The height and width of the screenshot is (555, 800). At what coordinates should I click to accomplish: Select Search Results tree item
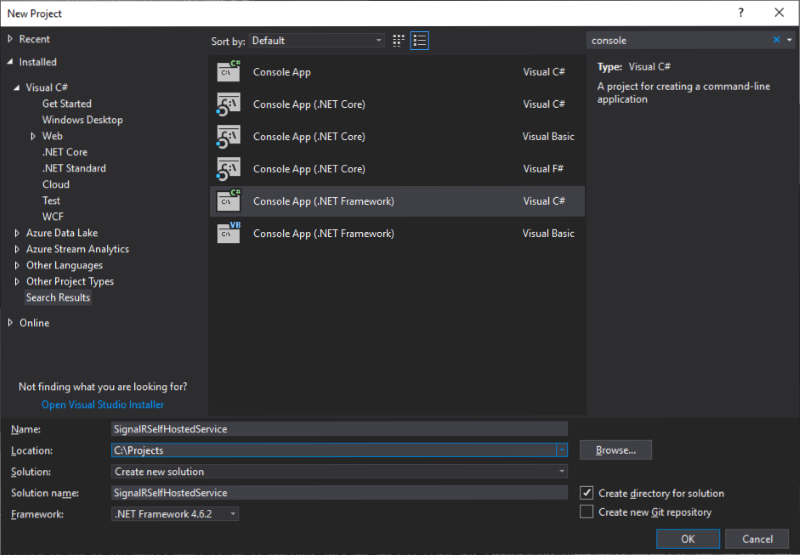coord(58,297)
